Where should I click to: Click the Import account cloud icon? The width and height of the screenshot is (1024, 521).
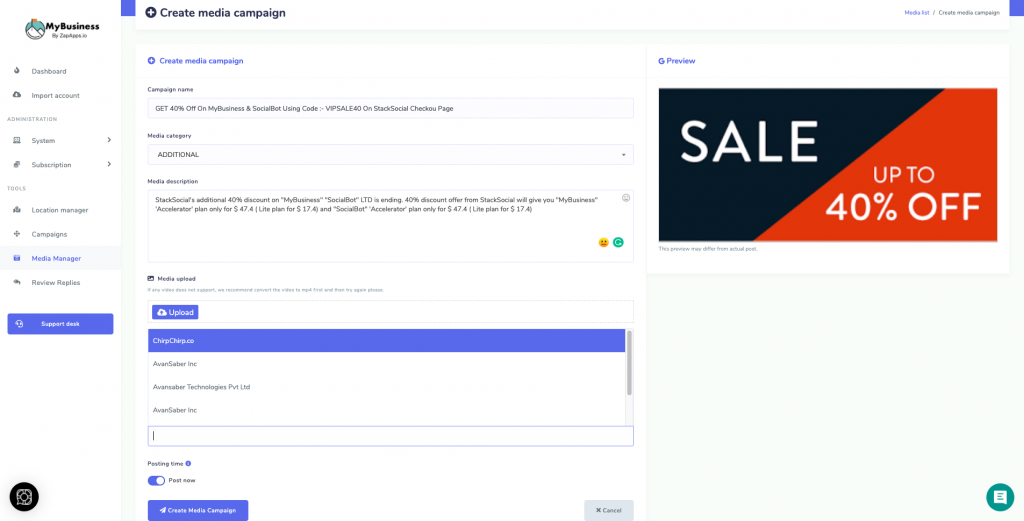click(x=17, y=95)
